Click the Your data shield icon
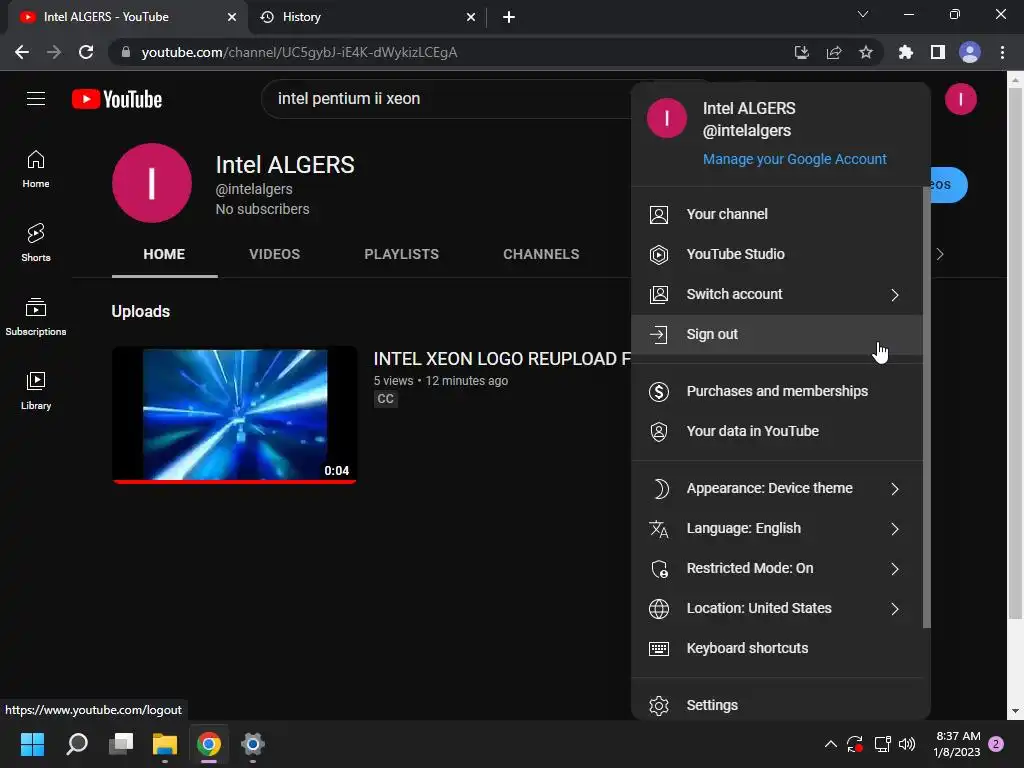The height and width of the screenshot is (768, 1024). click(658, 431)
